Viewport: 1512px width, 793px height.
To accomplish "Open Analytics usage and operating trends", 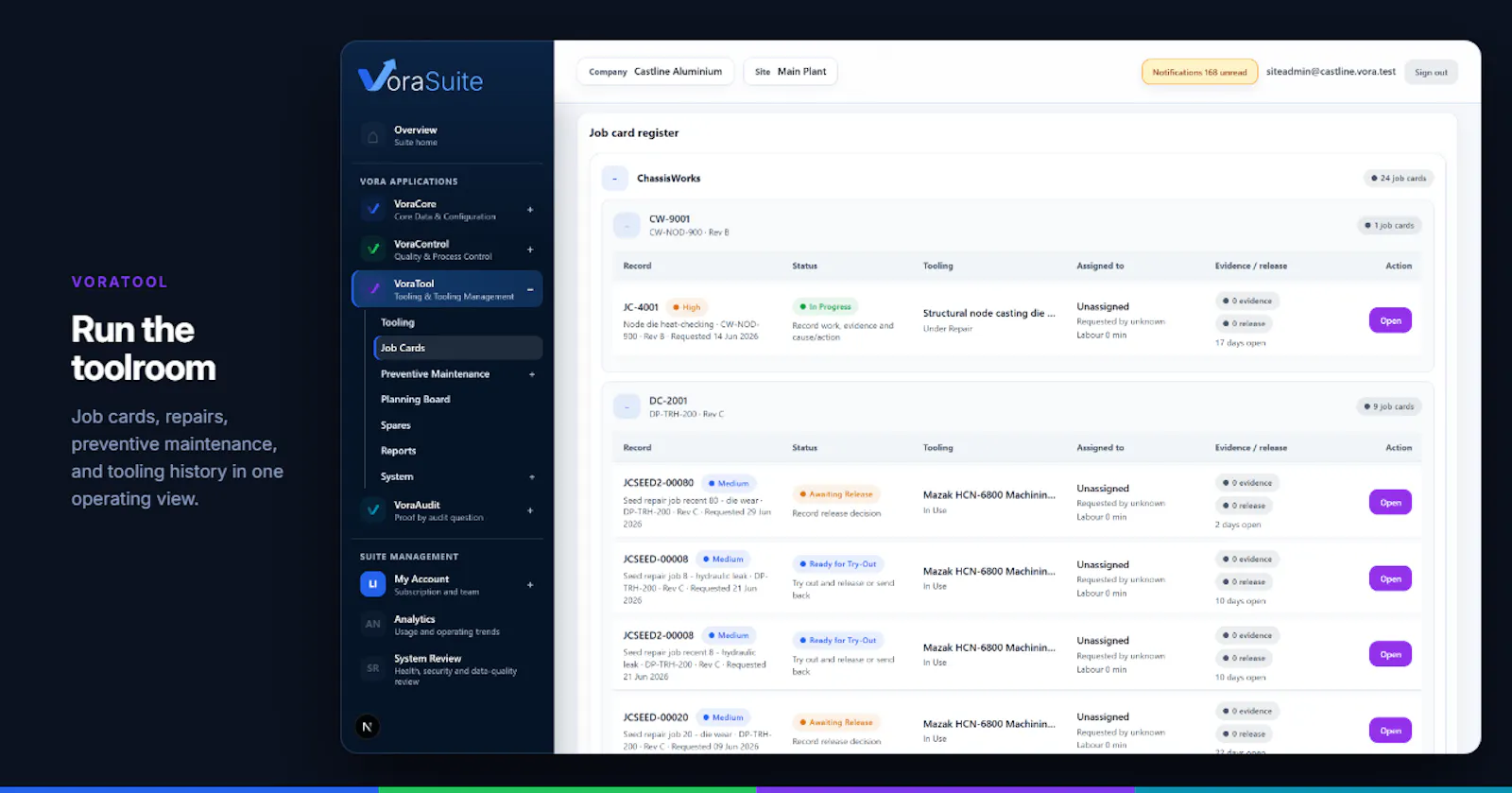I will [x=449, y=625].
